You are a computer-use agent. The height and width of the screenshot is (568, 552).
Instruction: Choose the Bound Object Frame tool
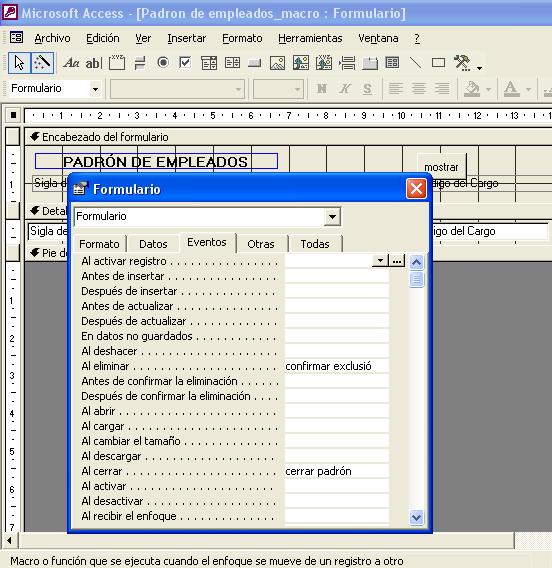[324, 63]
